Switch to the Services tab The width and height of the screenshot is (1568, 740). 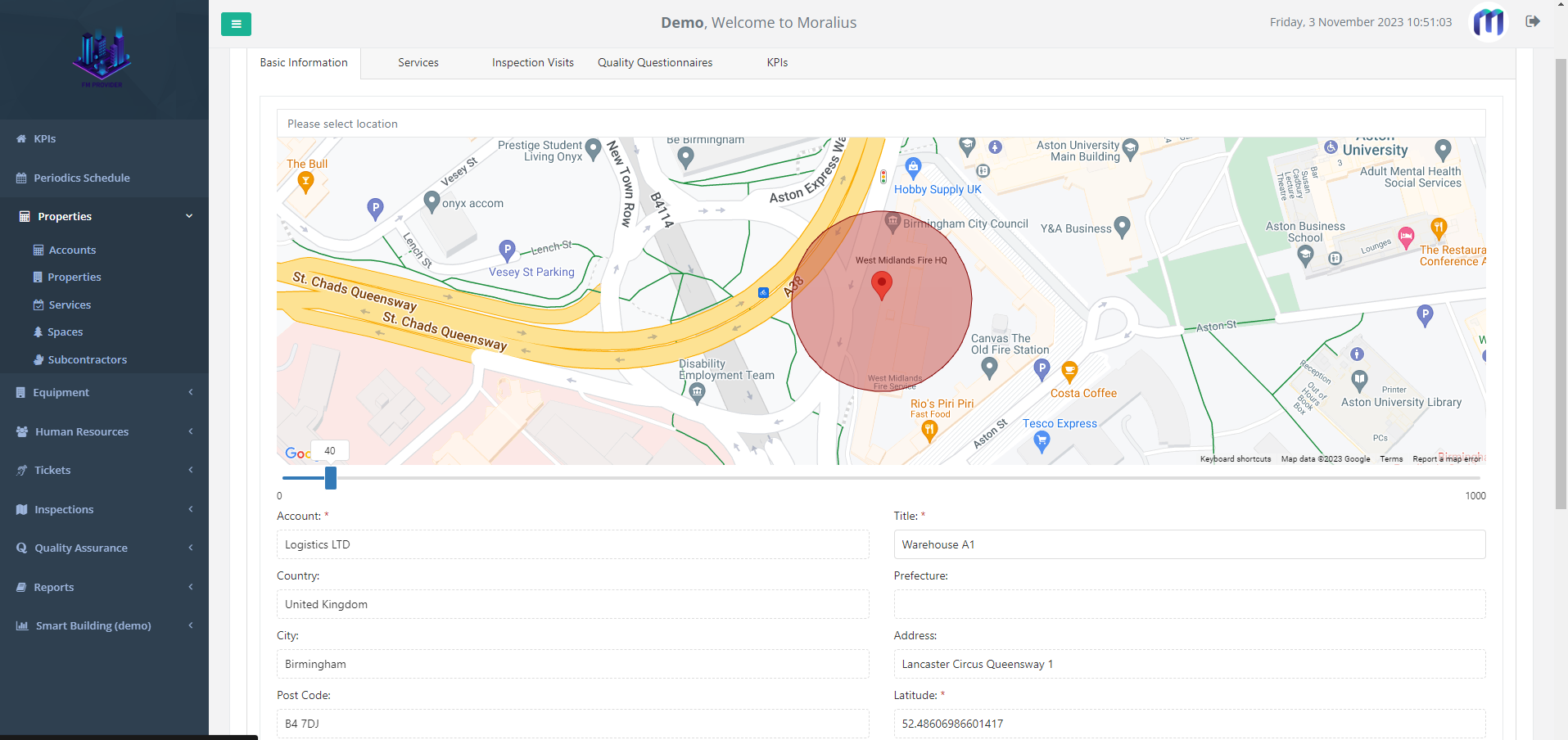[418, 63]
